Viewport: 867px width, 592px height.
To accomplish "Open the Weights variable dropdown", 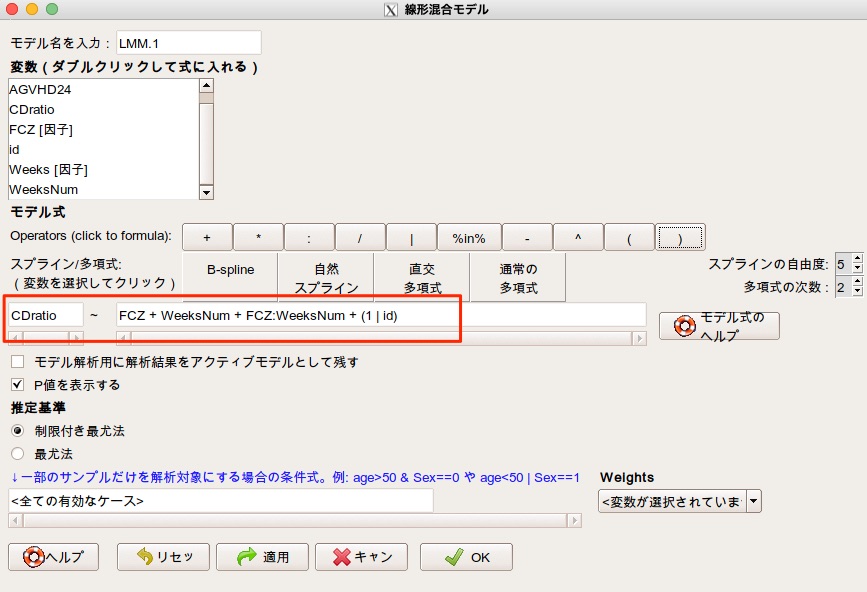I will point(754,501).
